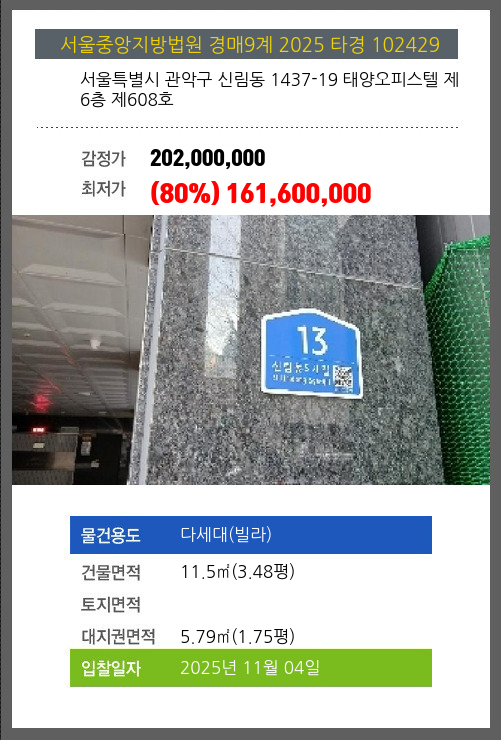
Task: Click the 토지면적 label
Action: coord(111,604)
